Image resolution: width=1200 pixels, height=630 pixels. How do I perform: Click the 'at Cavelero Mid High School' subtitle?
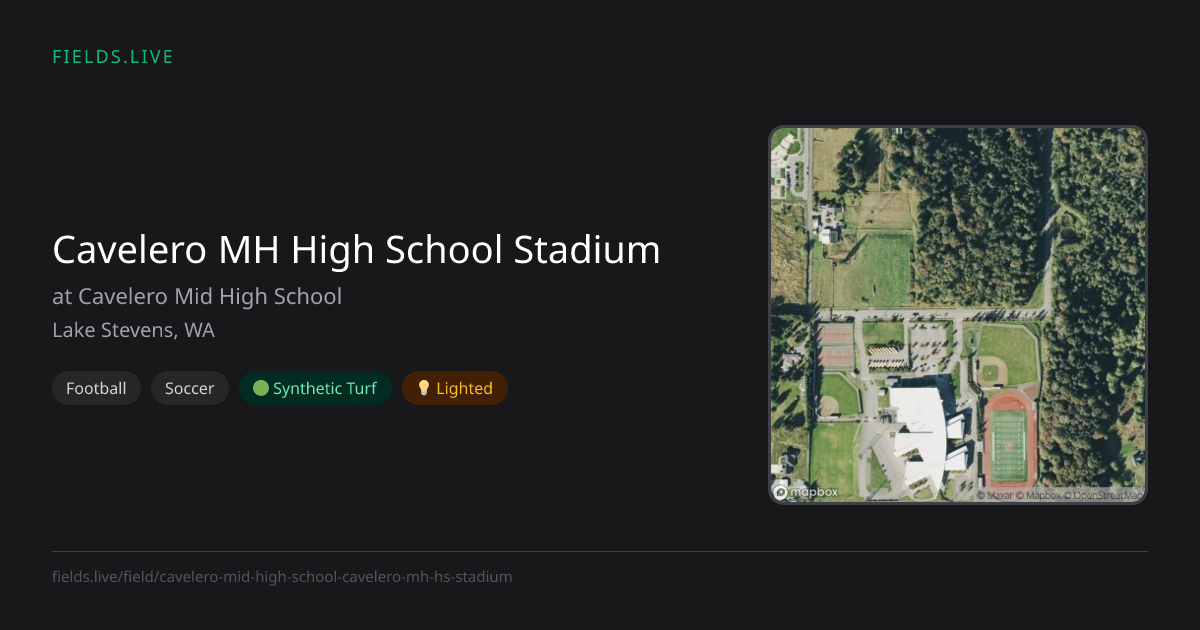[x=197, y=296]
